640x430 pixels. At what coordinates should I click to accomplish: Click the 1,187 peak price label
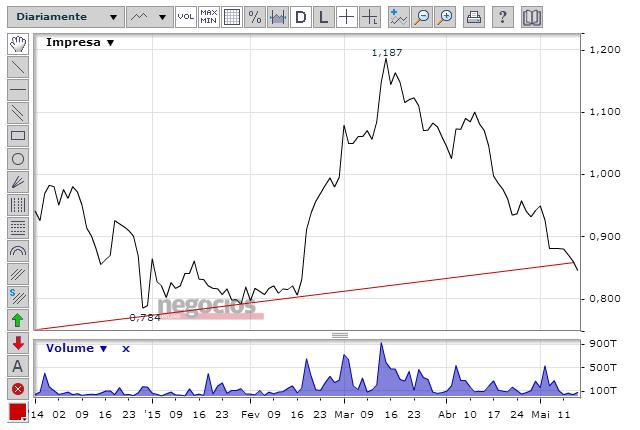tap(387, 53)
